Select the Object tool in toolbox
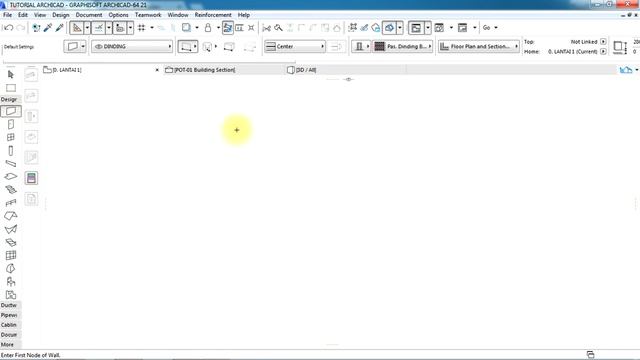 pos(11,282)
